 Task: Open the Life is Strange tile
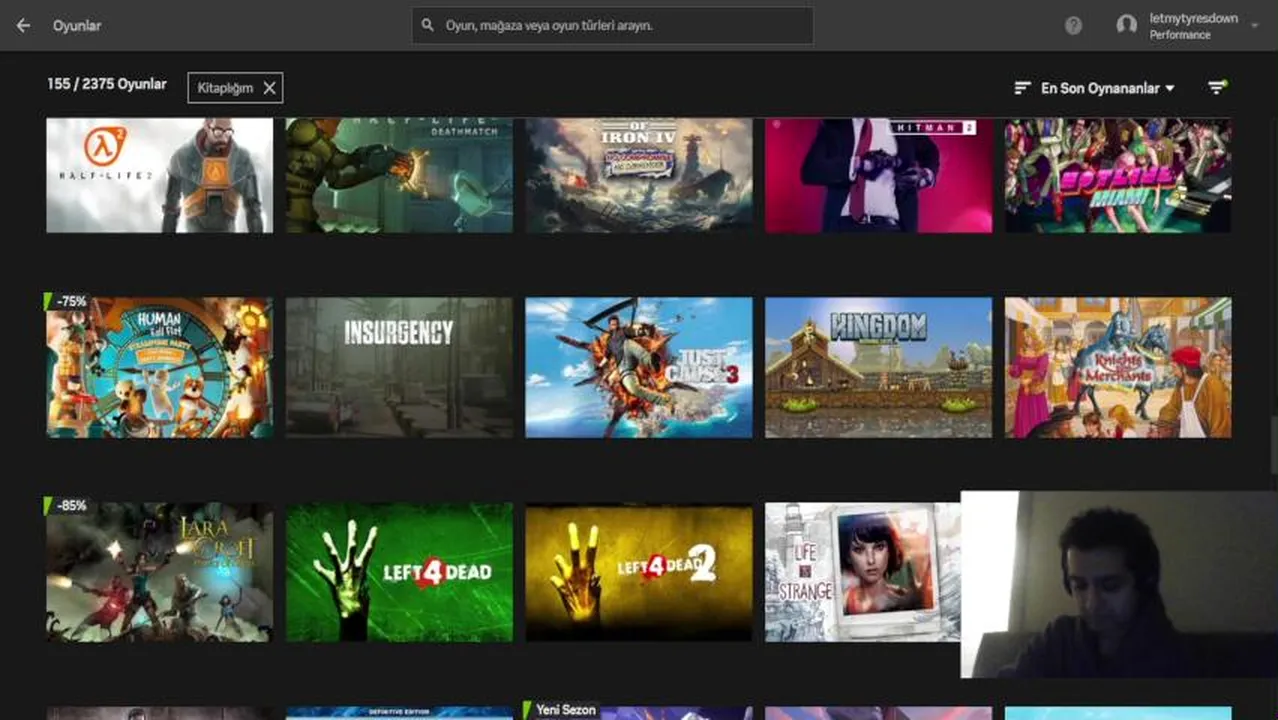click(863, 572)
